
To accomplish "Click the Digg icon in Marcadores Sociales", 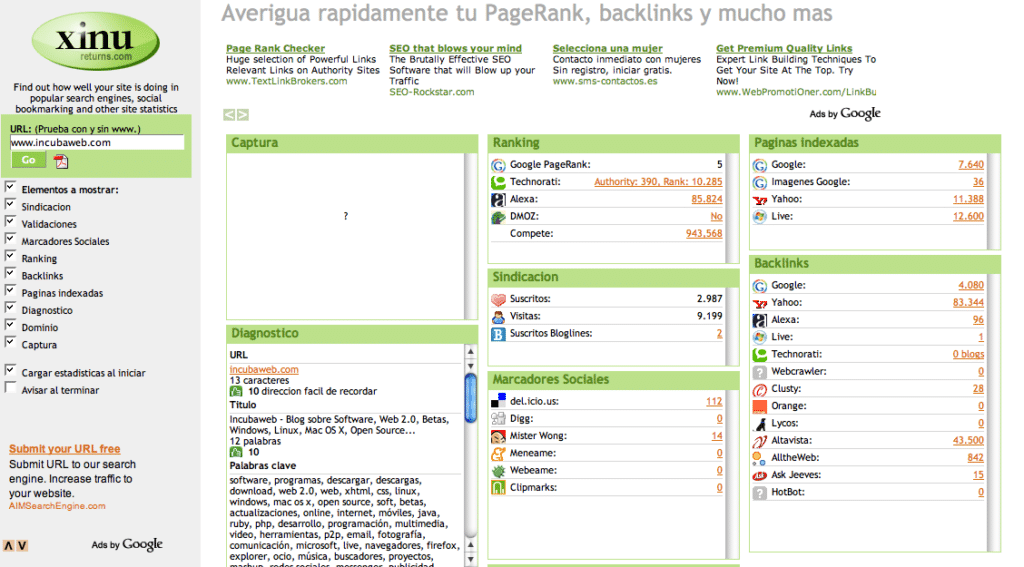I will tap(498, 419).
